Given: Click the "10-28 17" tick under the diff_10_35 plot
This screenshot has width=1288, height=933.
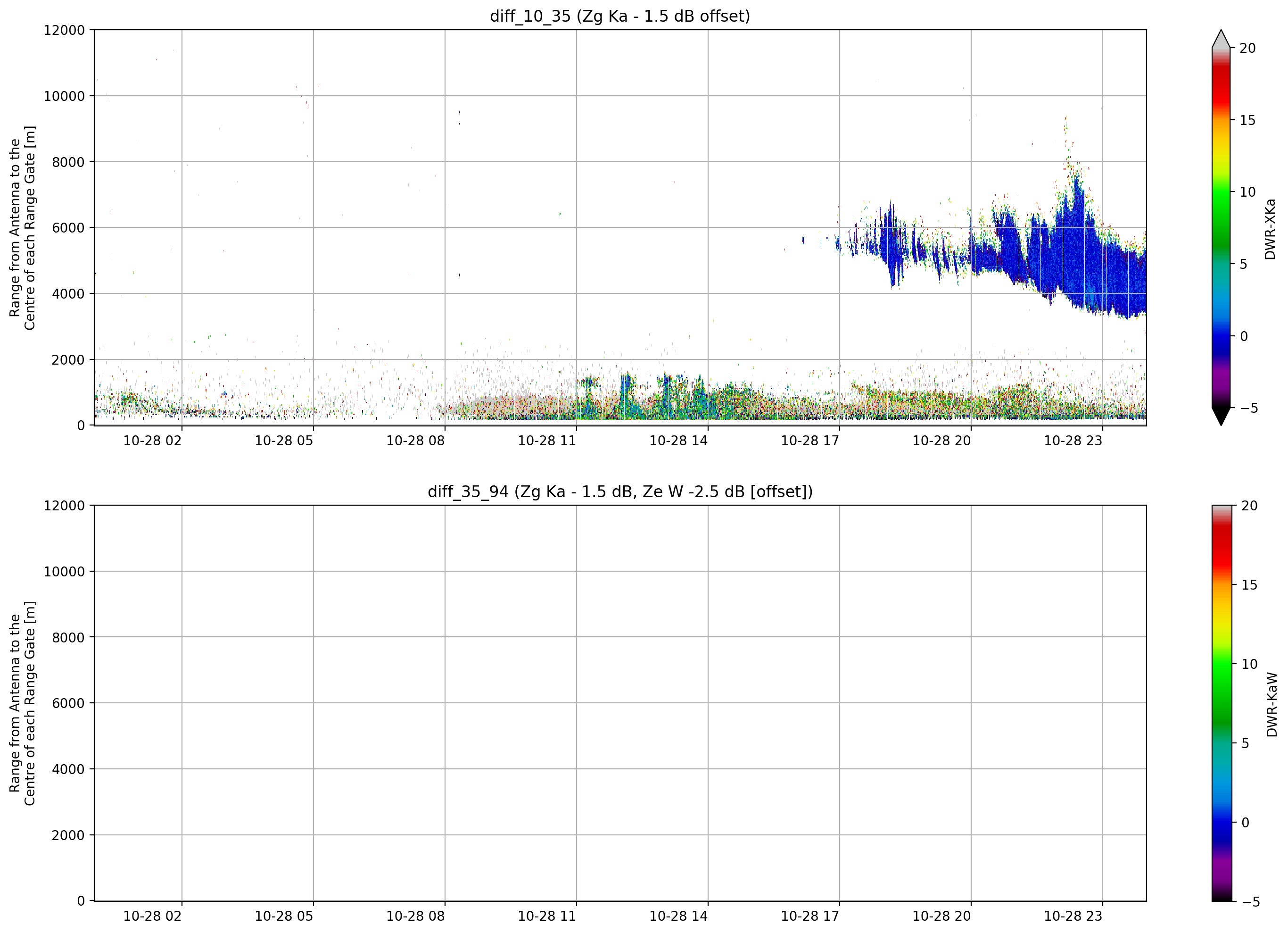Looking at the screenshot, I should coord(810,441).
